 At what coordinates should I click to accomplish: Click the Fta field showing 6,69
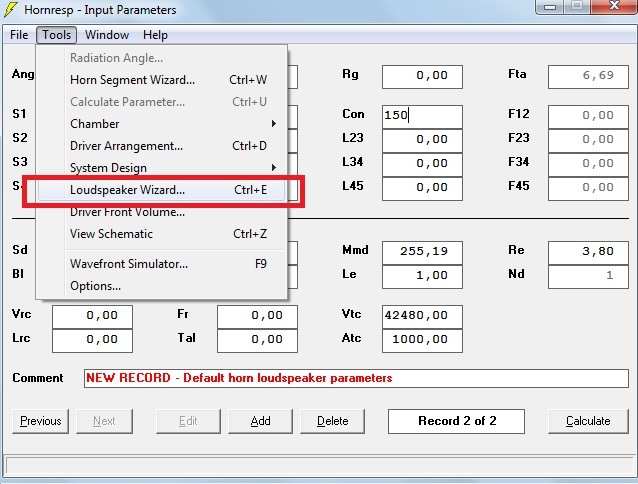click(x=588, y=76)
